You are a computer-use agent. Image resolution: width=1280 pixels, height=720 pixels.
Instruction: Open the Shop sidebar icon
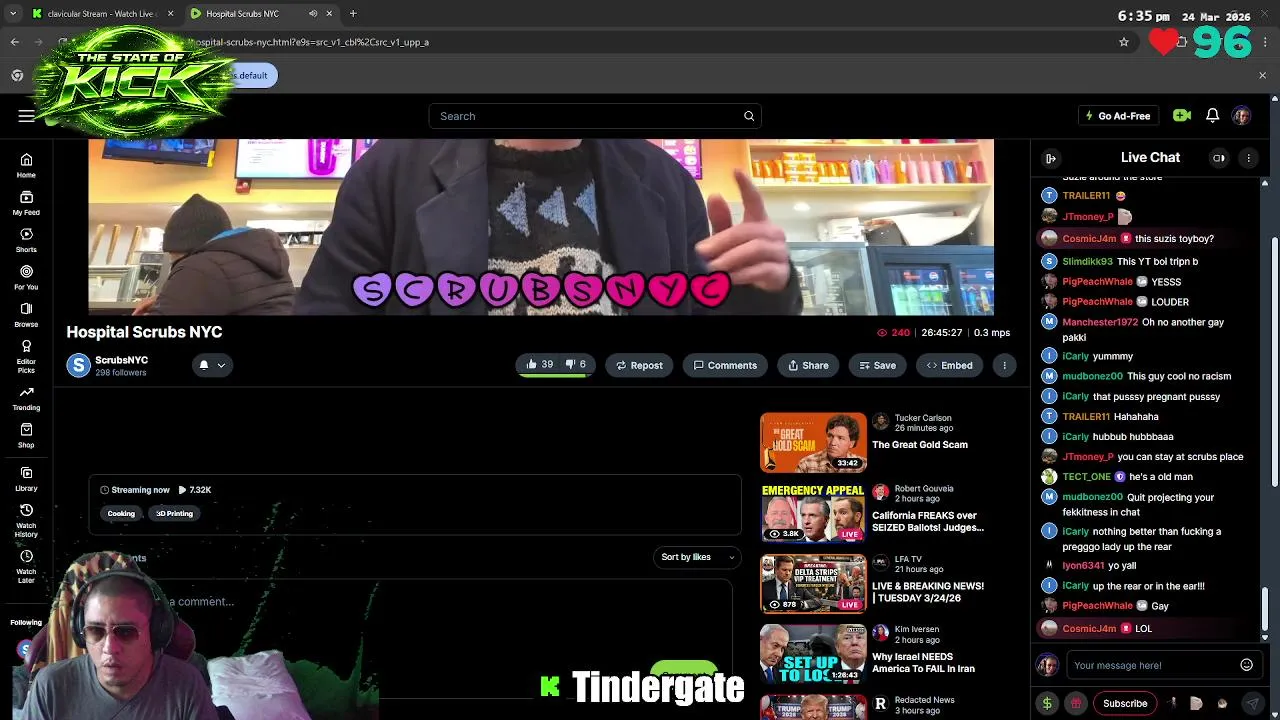coord(26,435)
